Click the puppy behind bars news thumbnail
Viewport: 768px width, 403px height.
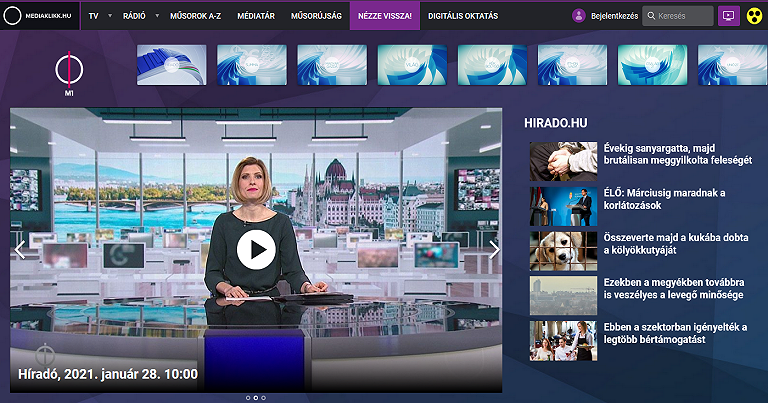click(563, 251)
